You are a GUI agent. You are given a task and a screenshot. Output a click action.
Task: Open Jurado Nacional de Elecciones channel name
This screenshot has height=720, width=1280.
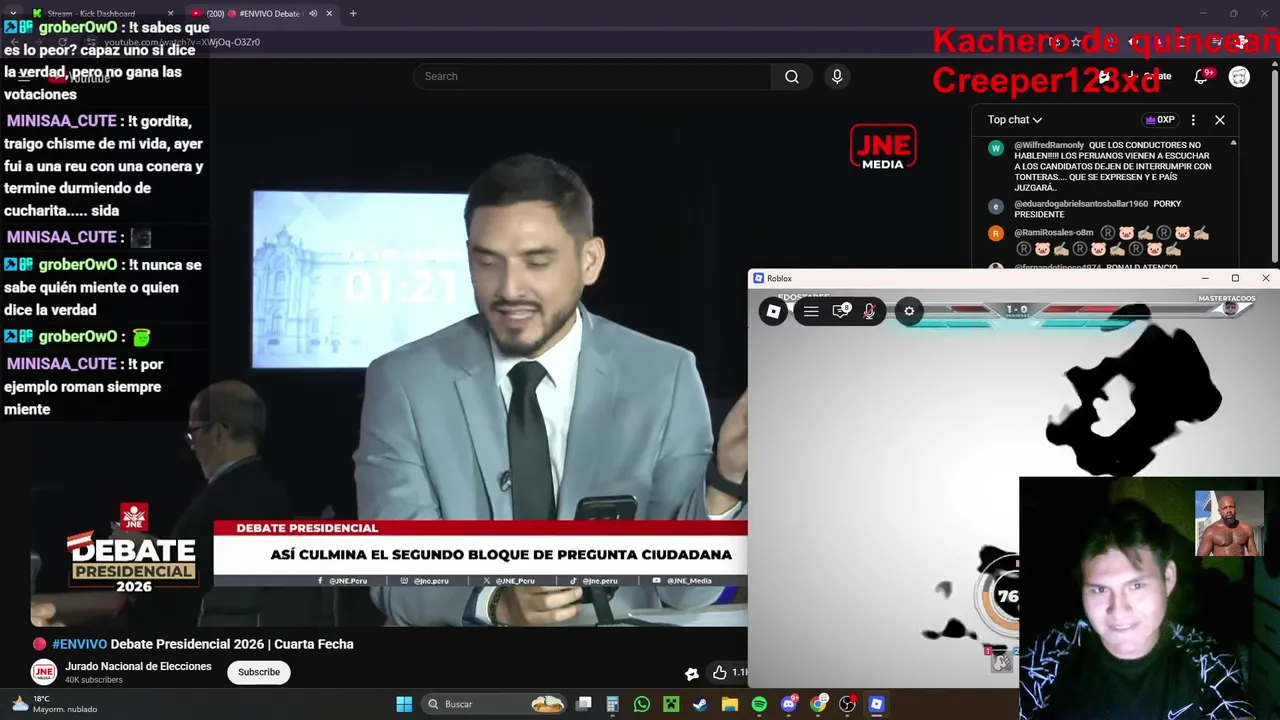(138, 666)
